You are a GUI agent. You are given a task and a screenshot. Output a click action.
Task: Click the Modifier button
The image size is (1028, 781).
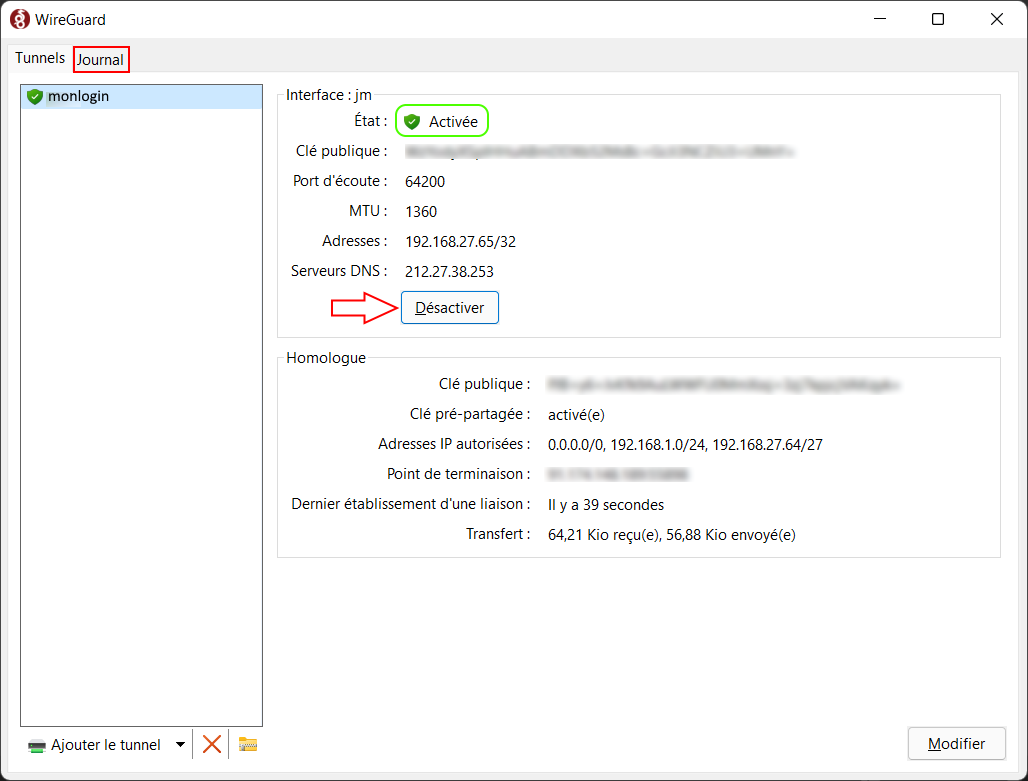[x=956, y=743]
